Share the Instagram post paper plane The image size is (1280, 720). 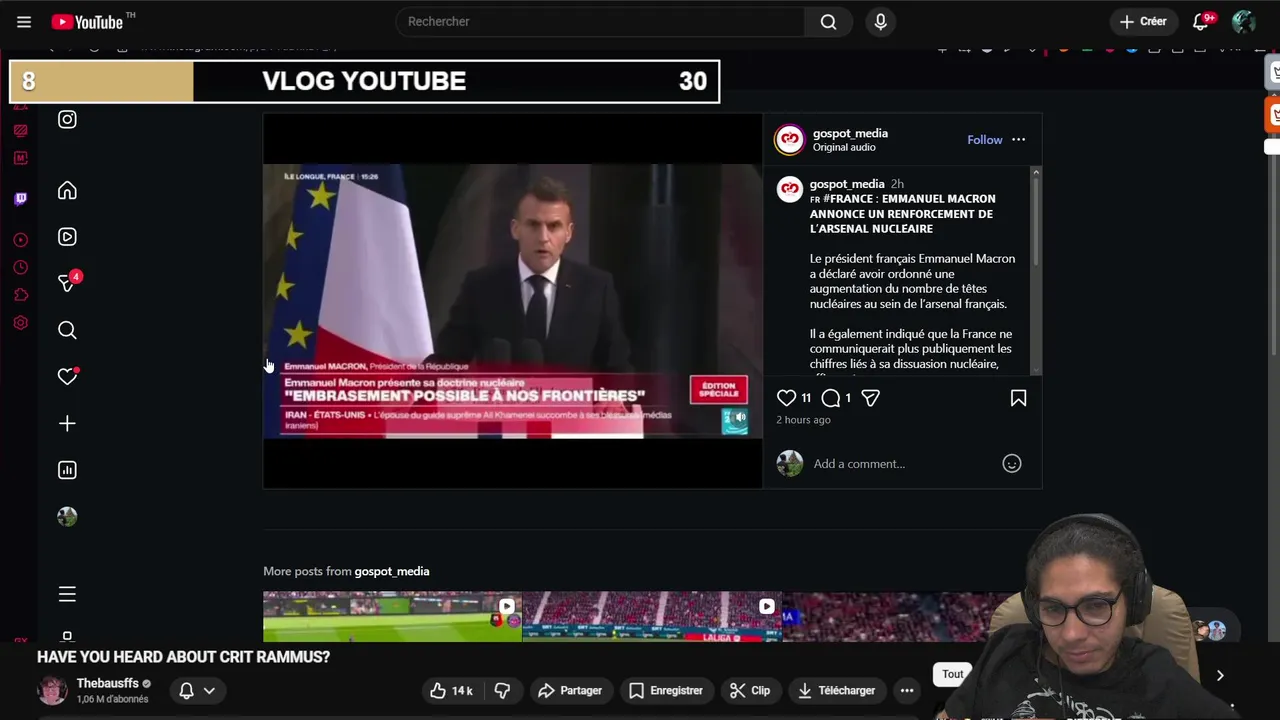click(870, 398)
